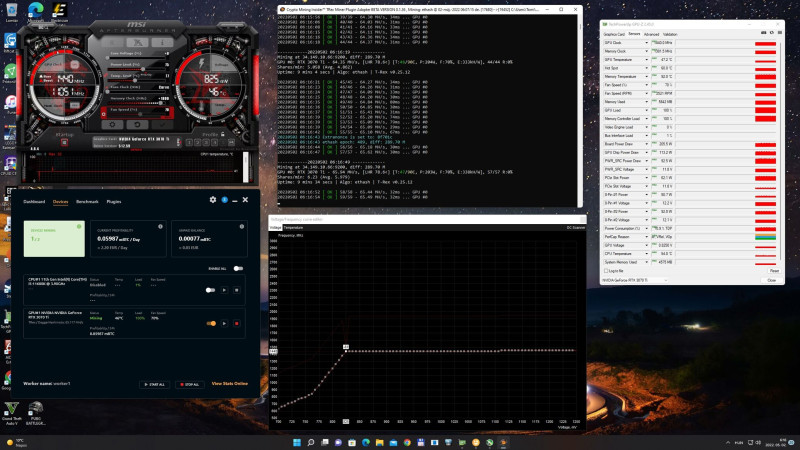Open GPU Temperature sensor dropdown
This screenshot has height=450, width=800.
click(646, 60)
